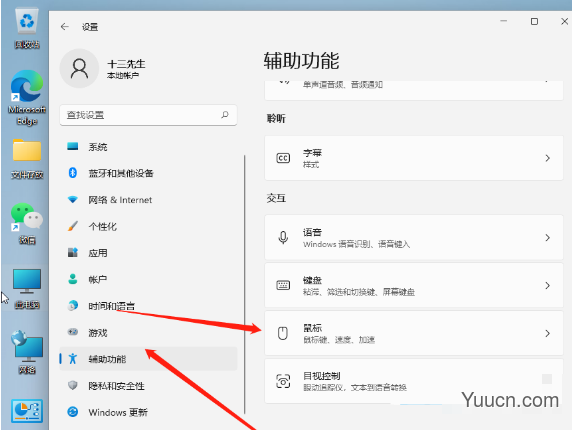Select the Network desktop icon

(27, 352)
